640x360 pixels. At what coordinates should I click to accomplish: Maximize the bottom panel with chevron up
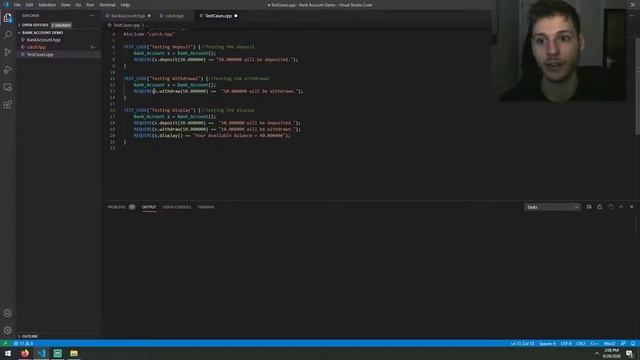click(621, 207)
